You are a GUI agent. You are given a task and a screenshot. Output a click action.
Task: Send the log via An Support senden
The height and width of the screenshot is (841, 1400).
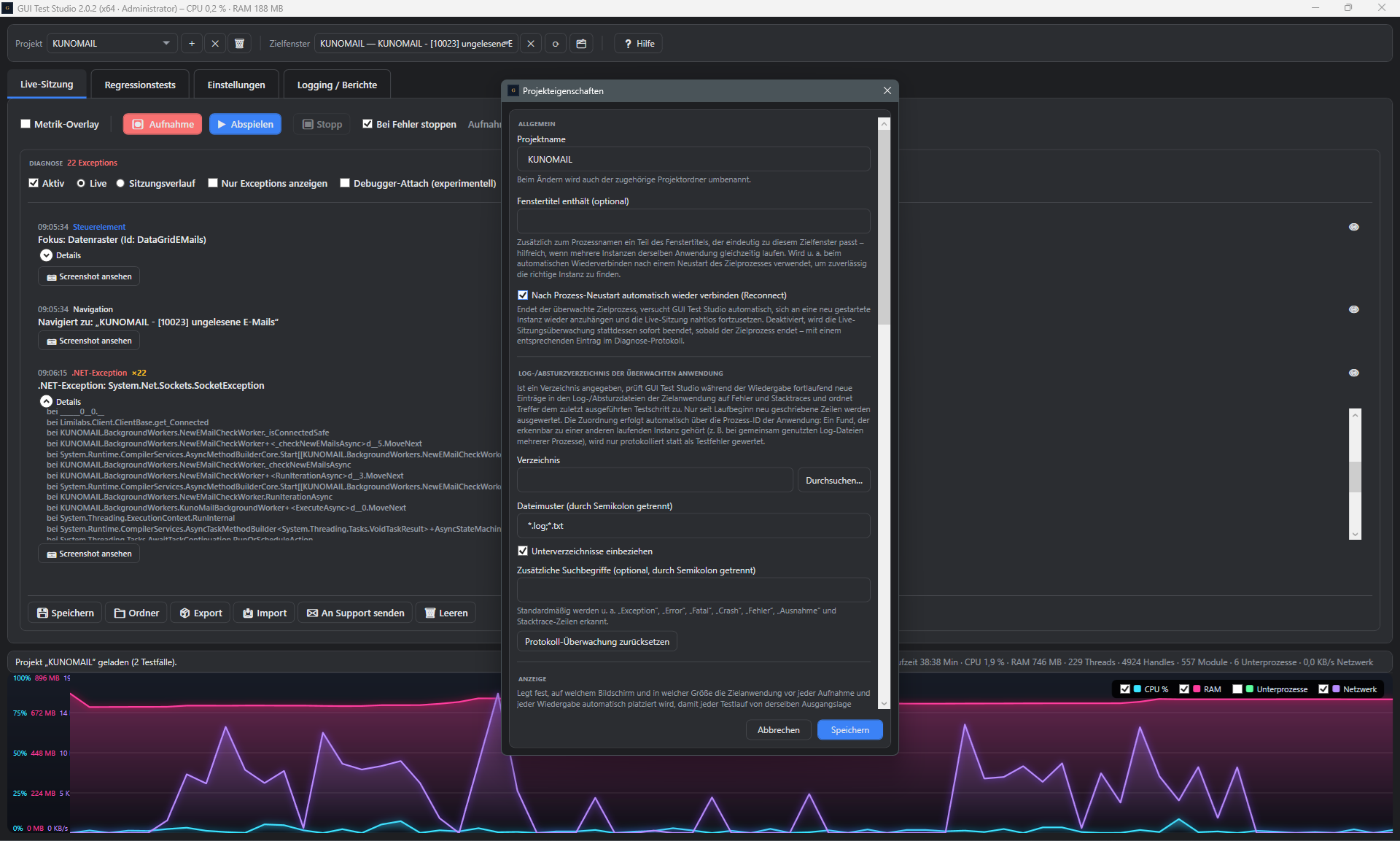click(355, 613)
